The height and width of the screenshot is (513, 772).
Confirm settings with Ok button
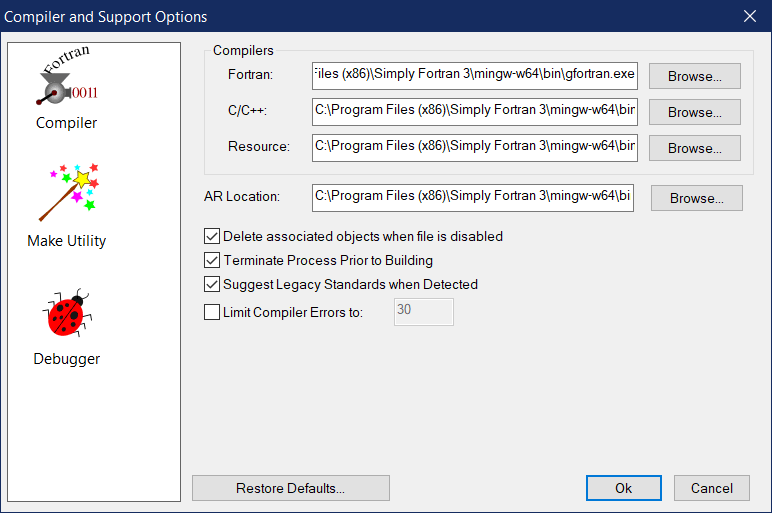coord(623,488)
